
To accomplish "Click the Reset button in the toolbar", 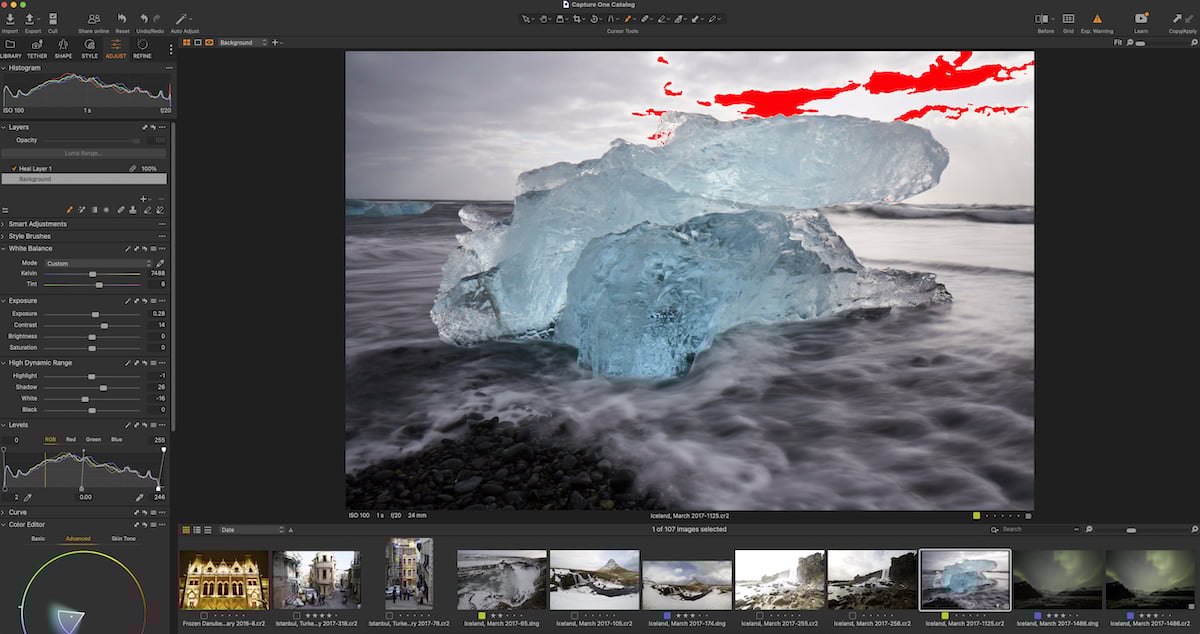I will [122, 20].
